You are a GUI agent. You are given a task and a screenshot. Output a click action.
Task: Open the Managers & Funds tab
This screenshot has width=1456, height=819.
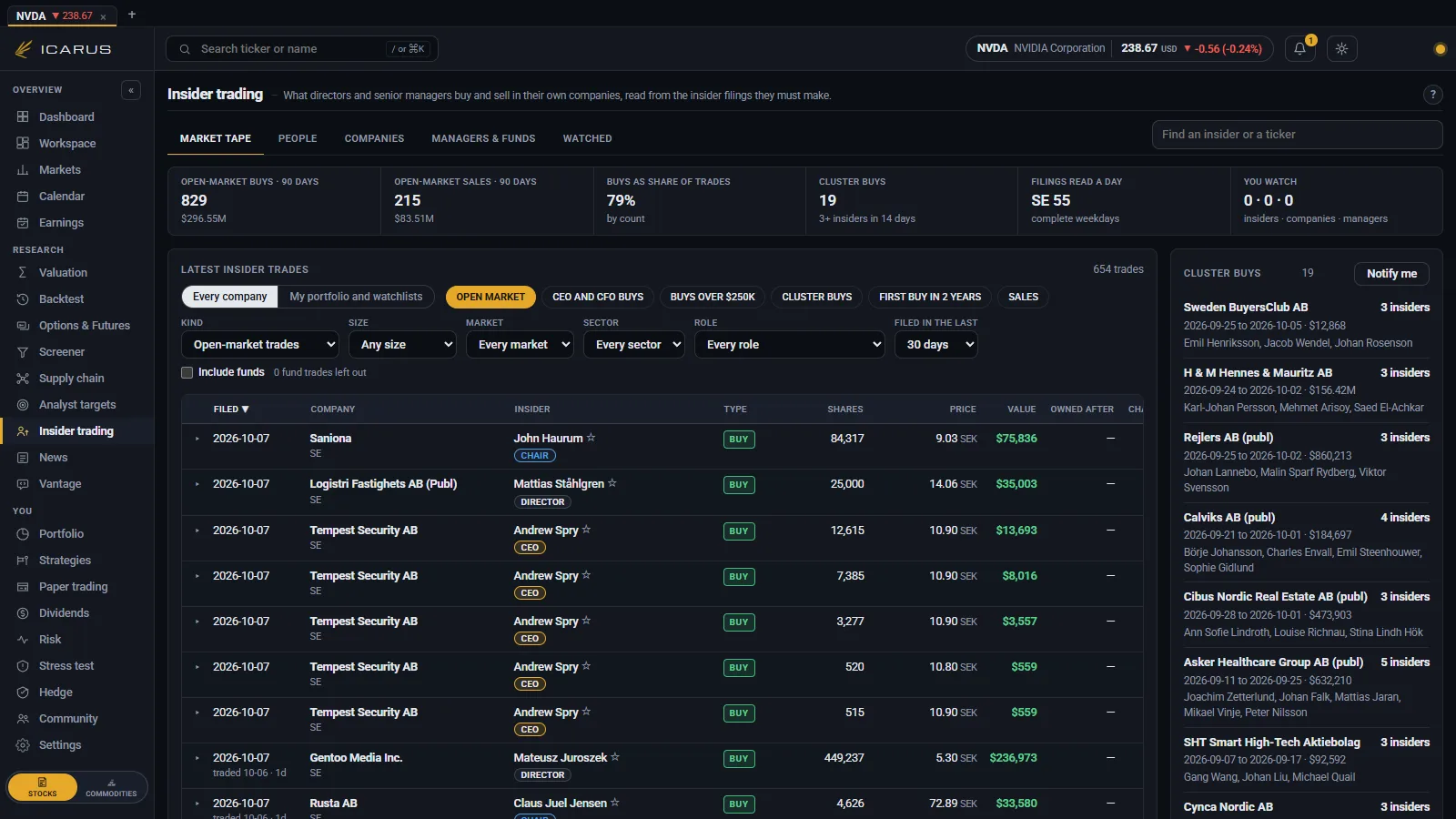pos(483,138)
